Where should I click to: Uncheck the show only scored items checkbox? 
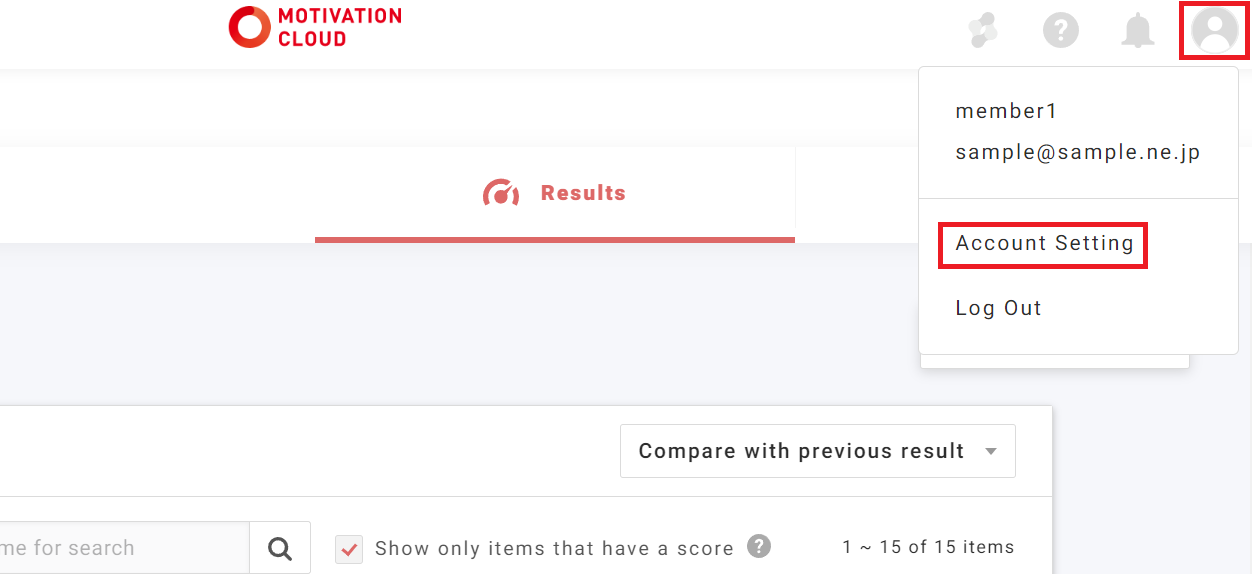(349, 549)
